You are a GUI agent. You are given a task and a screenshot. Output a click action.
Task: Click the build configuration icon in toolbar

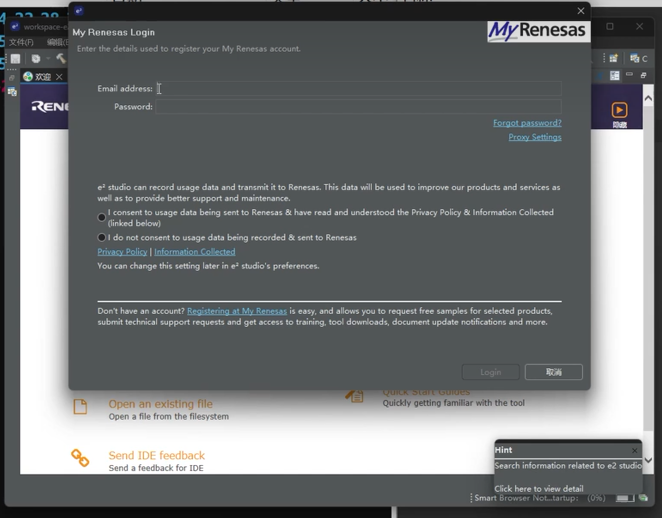(36, 59)
